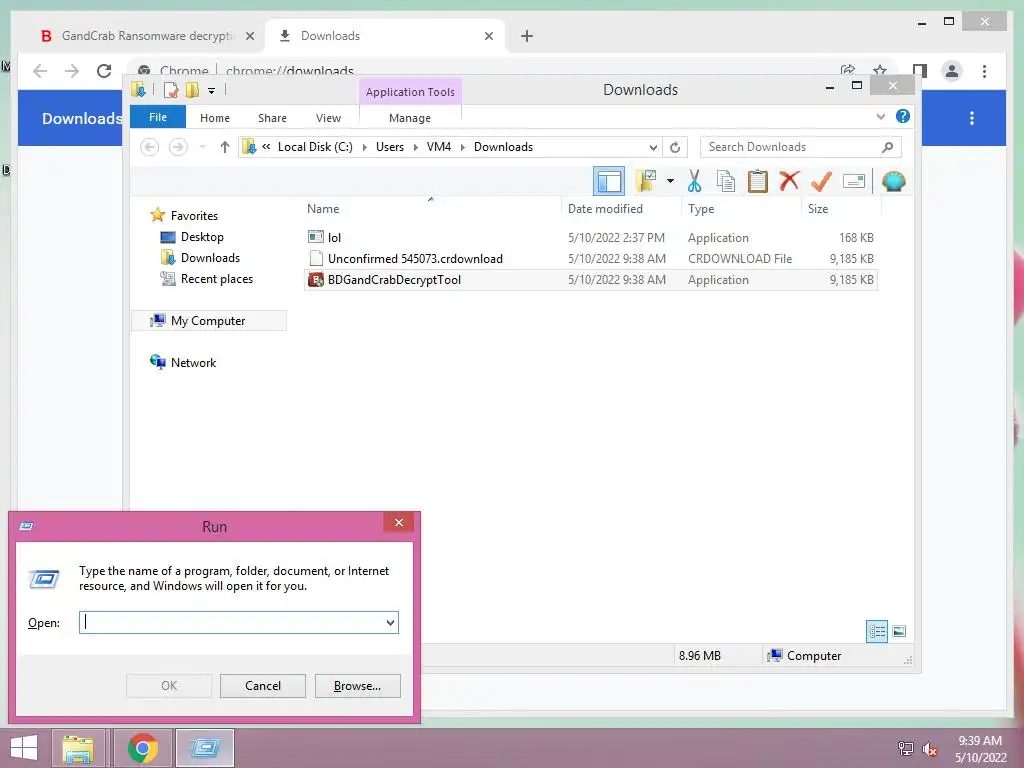Open the new folder dropdown arrow
The height and width of the screenshot is (768, 1024).
point(670,181)
